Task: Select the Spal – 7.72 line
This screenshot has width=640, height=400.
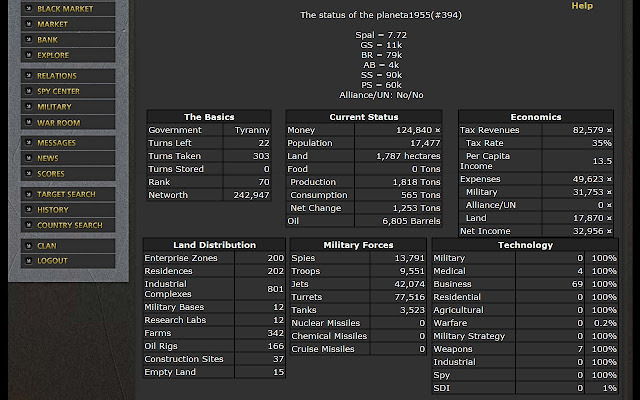Action: pos(381,35)
